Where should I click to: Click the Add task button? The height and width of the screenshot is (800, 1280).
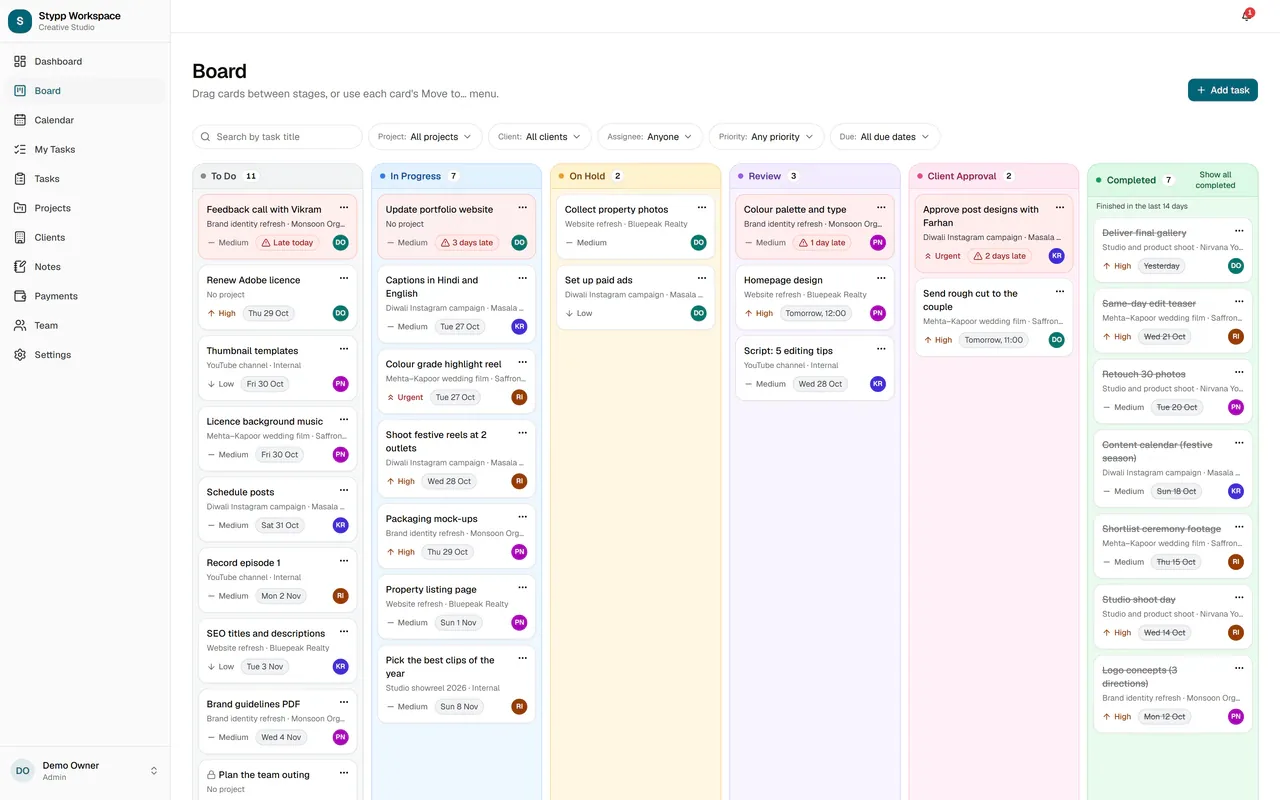tap(1222, 90)
